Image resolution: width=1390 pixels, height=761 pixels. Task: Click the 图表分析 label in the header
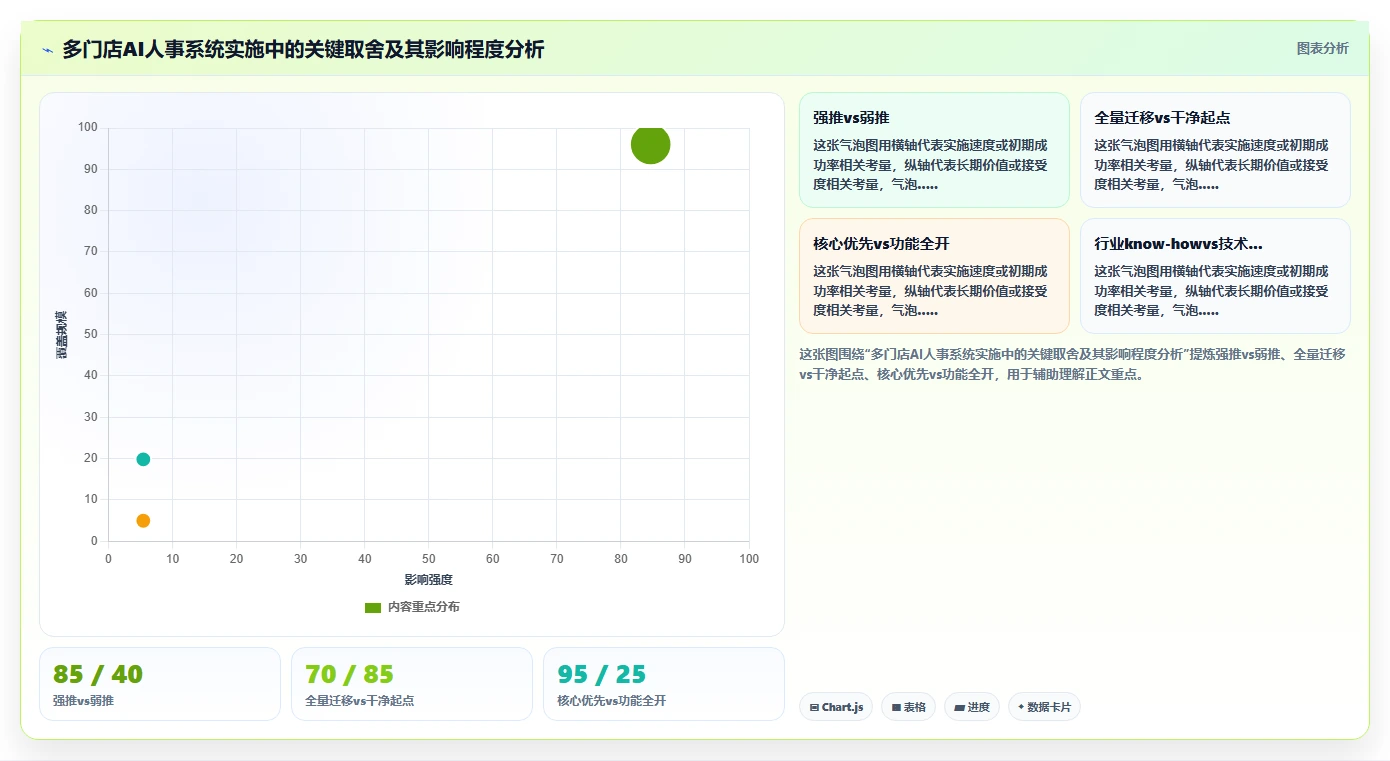click(x=1322, y=48)
